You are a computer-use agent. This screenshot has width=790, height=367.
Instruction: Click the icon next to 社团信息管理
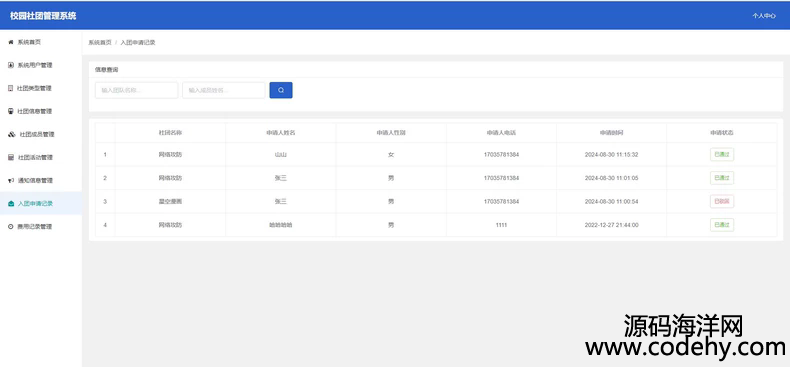(x=11, y=111)
